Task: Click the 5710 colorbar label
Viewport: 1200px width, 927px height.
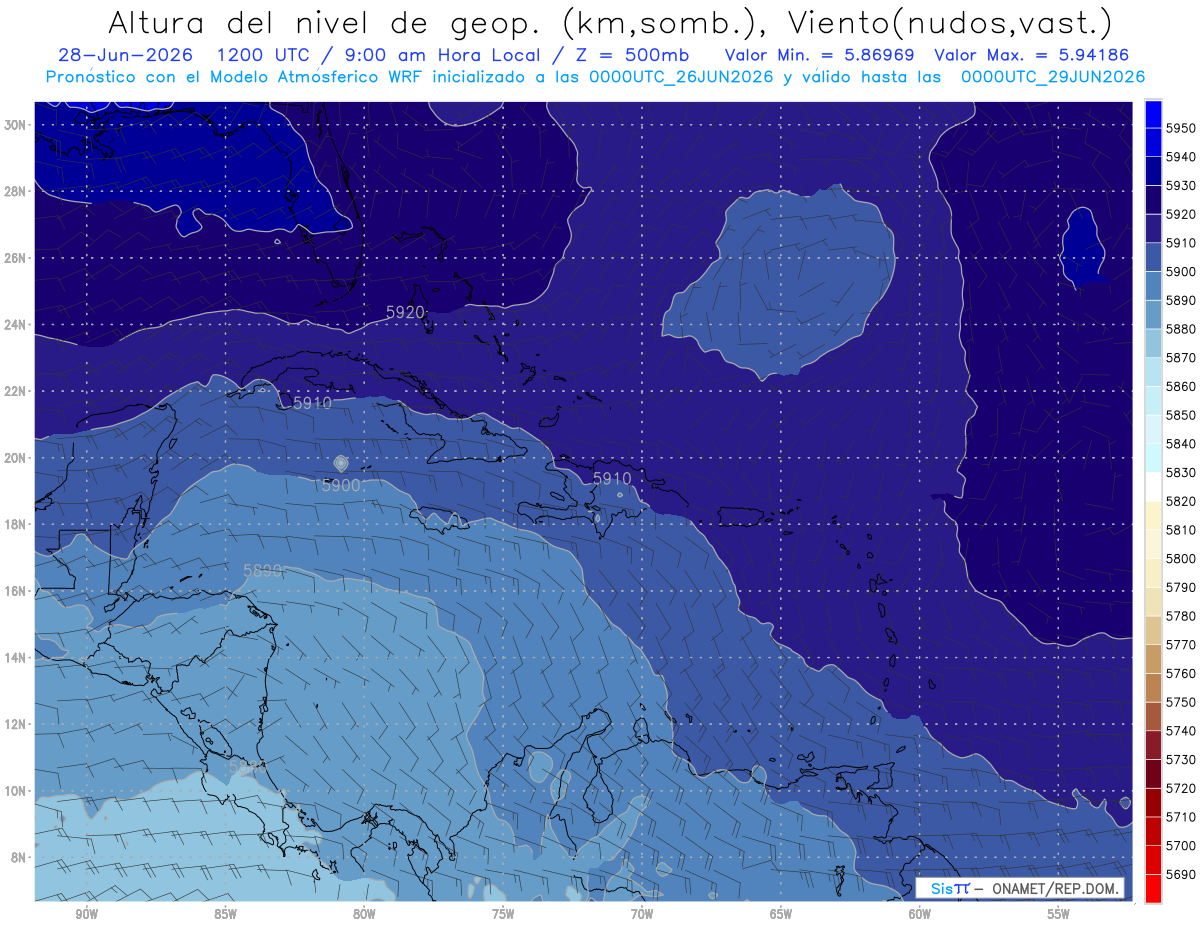Action: (x=1180, y=817)
